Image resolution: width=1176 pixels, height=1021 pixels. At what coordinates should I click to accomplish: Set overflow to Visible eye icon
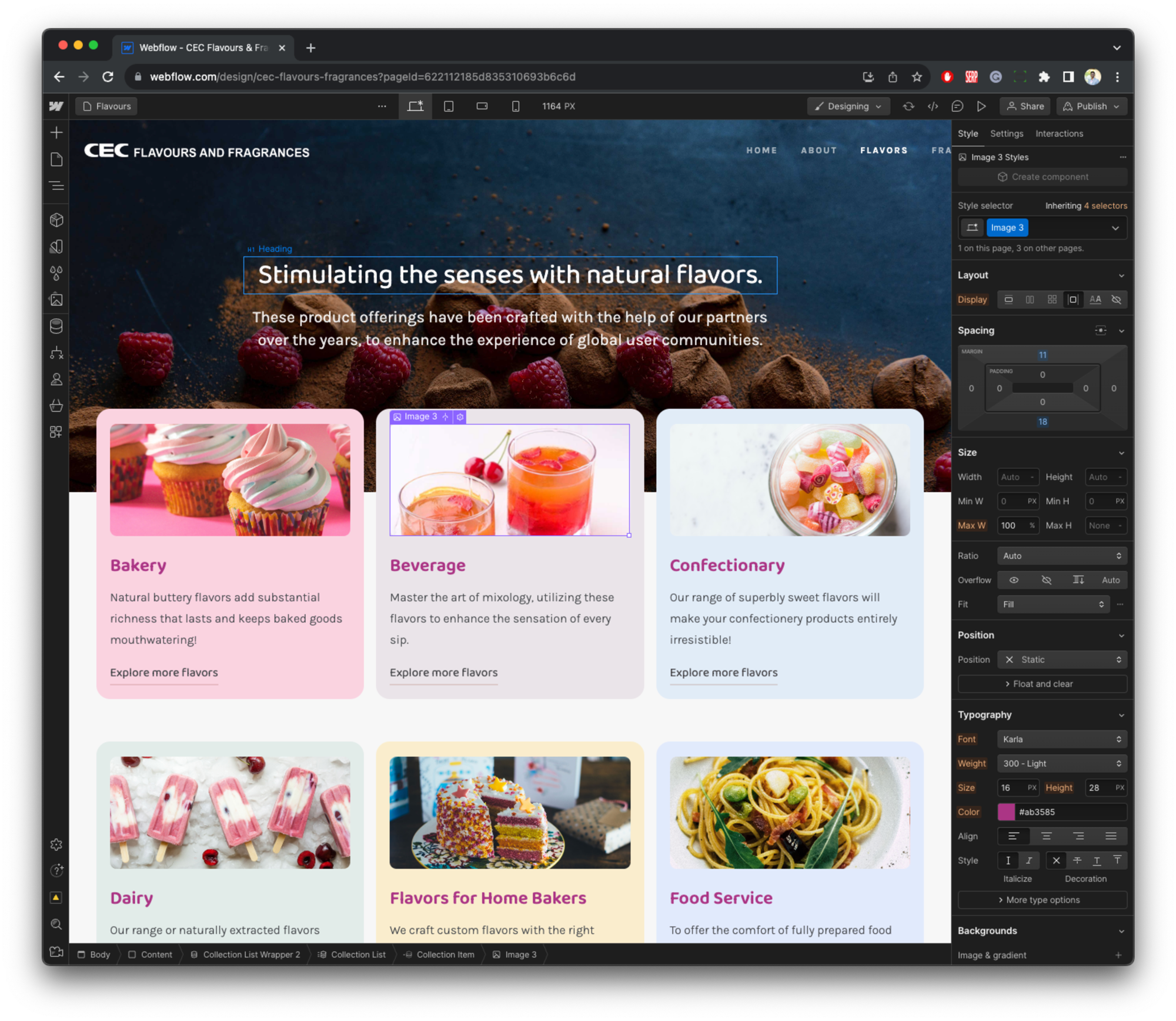pos(1014,580)
